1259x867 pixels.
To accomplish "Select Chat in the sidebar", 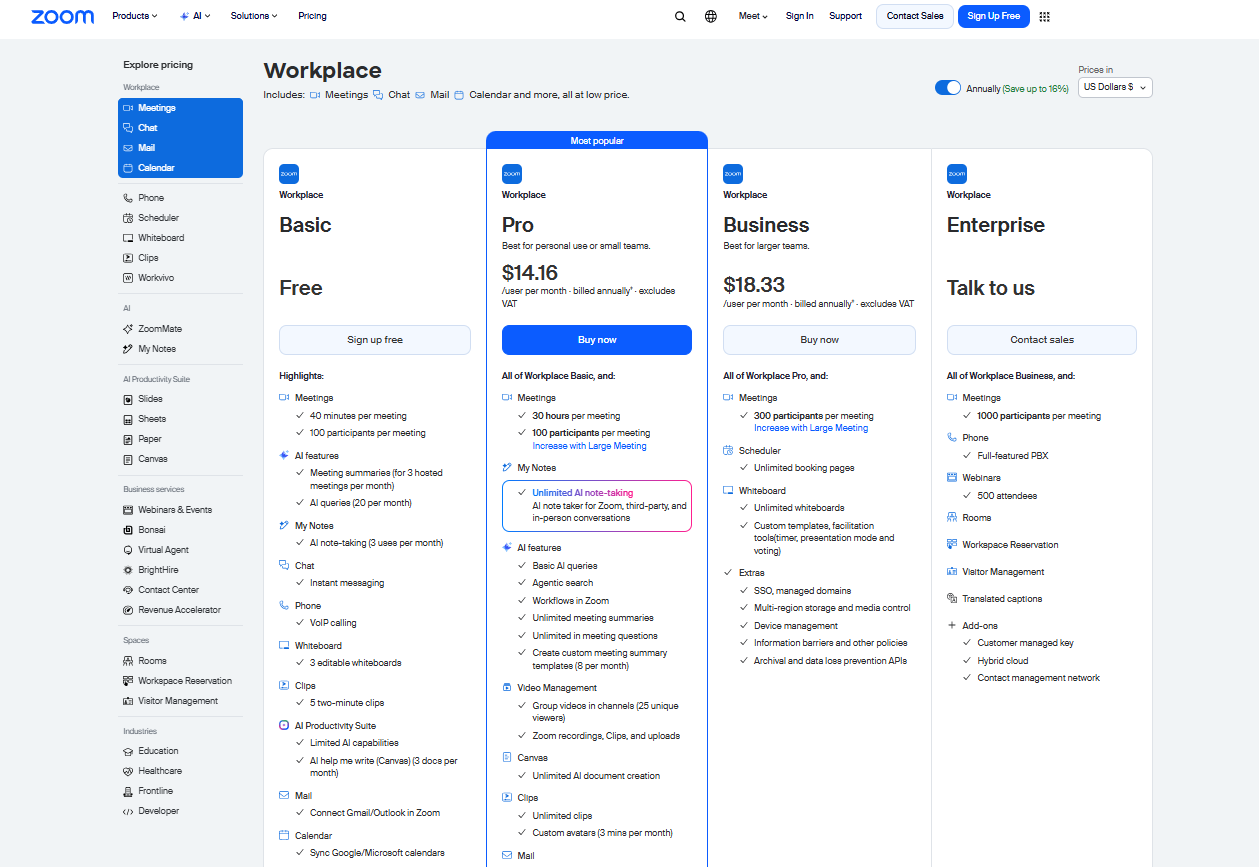I will click(180, 128).
